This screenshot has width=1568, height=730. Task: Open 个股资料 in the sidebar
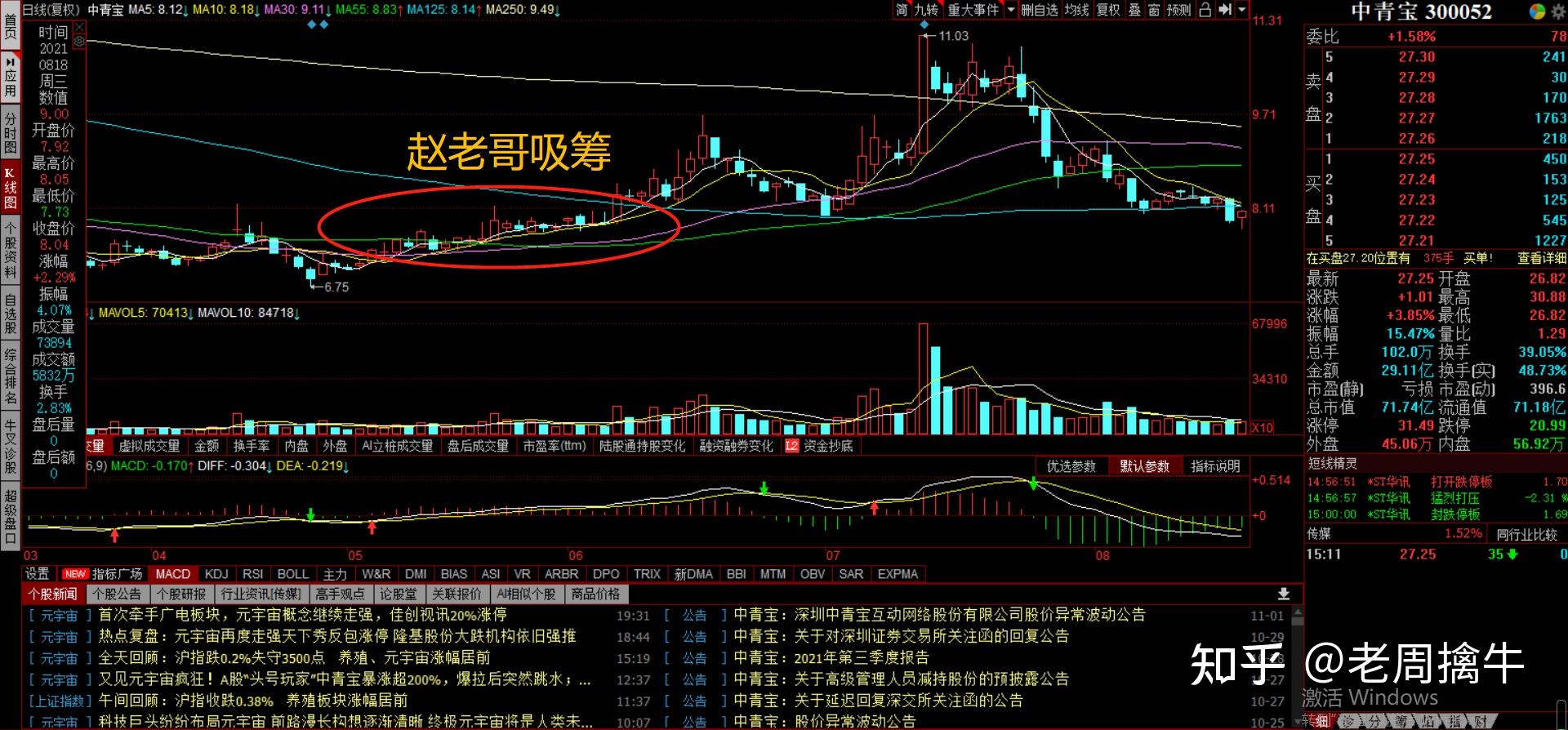click(x=10, y=251)
